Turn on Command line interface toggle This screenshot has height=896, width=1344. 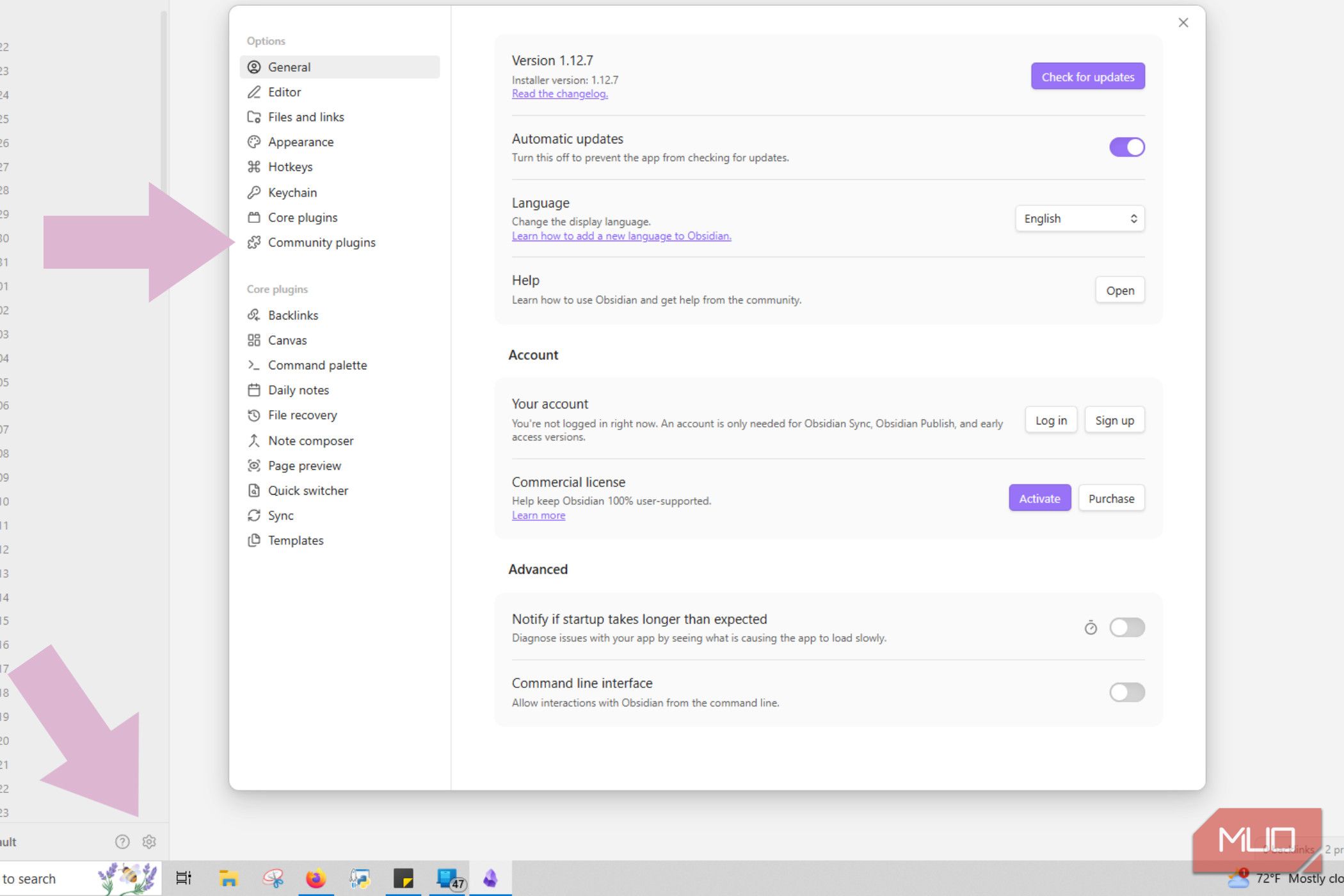coord(1127,692)
